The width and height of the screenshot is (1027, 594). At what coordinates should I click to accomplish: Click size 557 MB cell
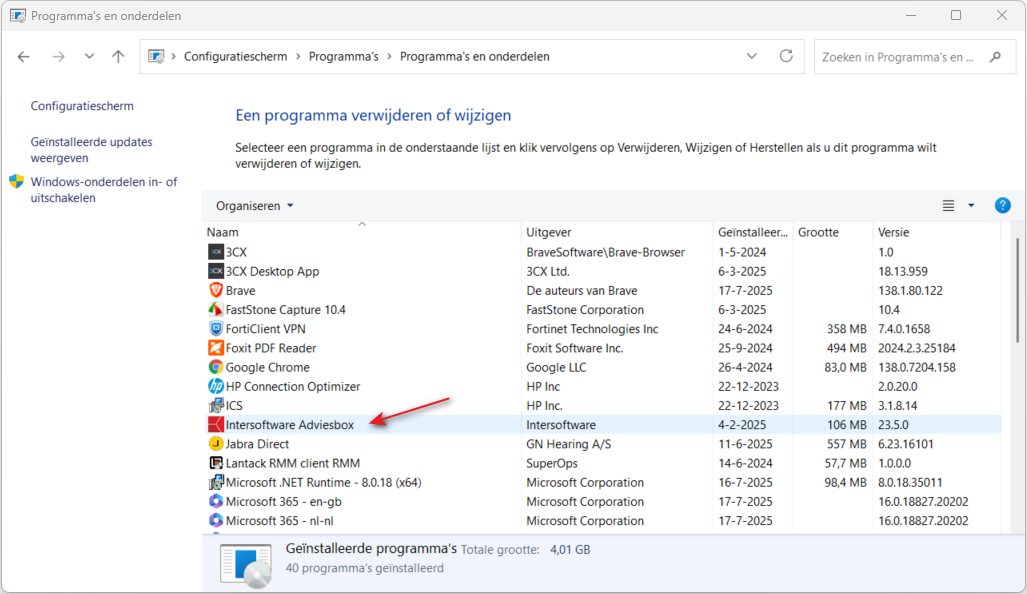coord(846,444)
